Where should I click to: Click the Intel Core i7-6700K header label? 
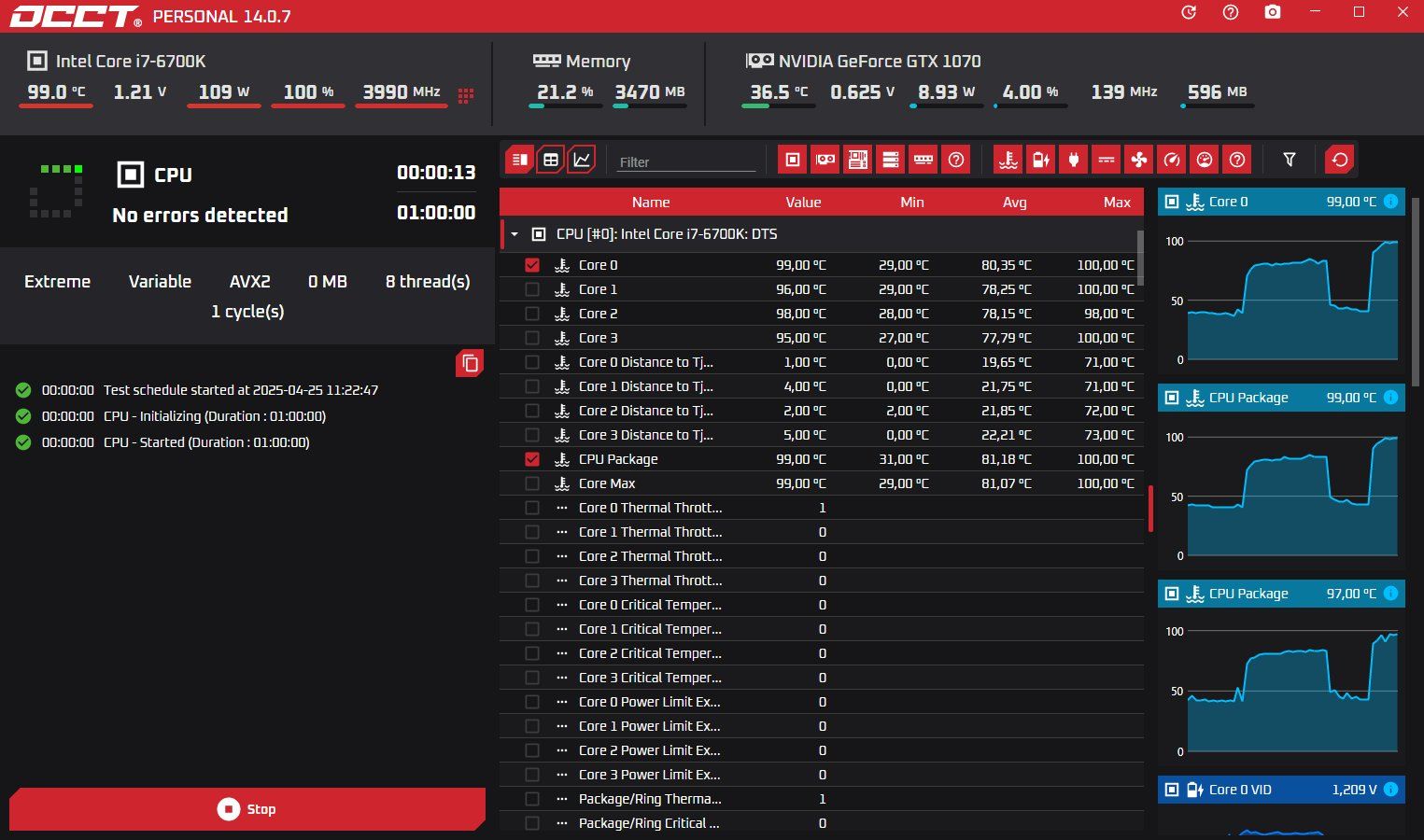tap(131, 62)
